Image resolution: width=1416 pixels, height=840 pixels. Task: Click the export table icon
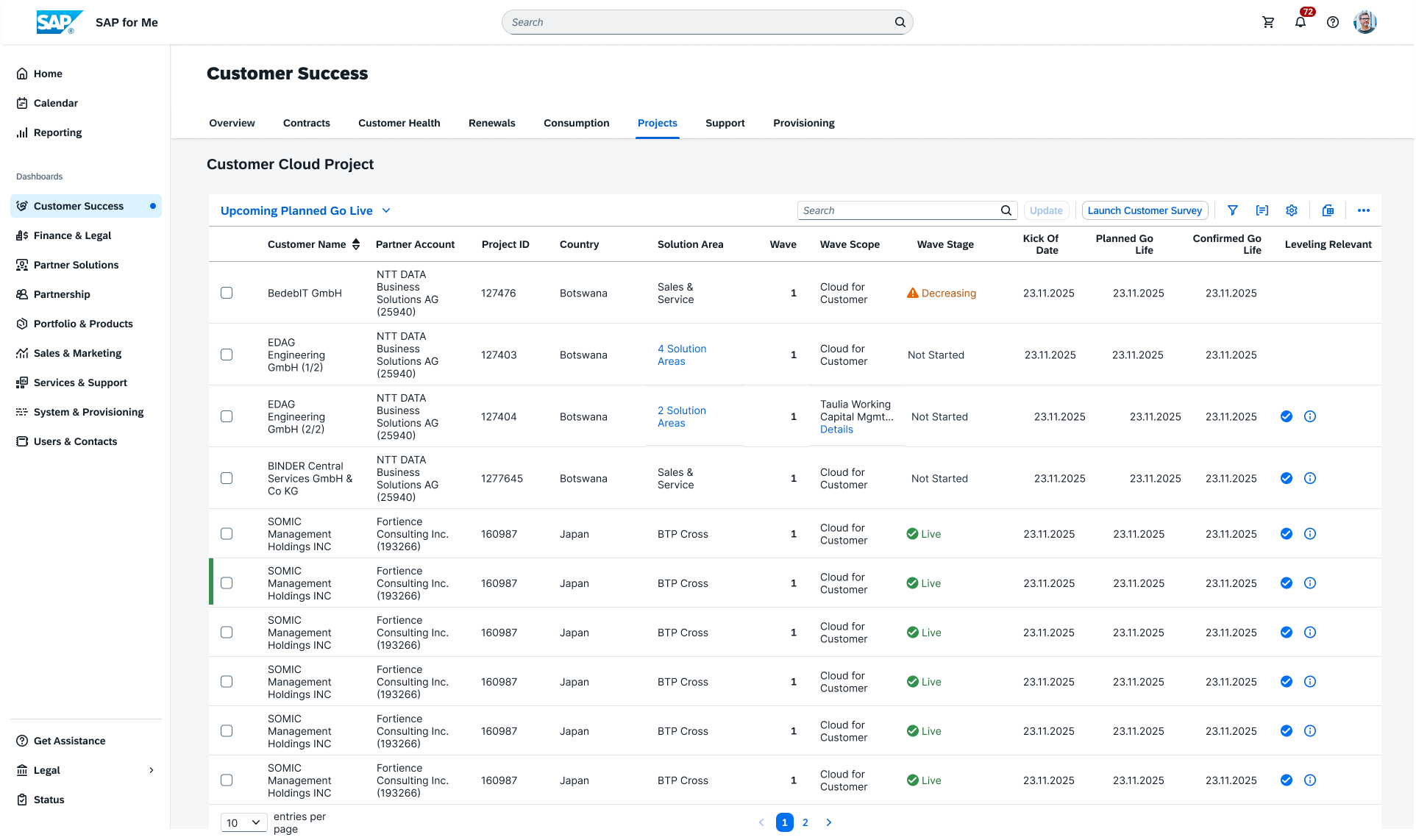point(1328,210)
